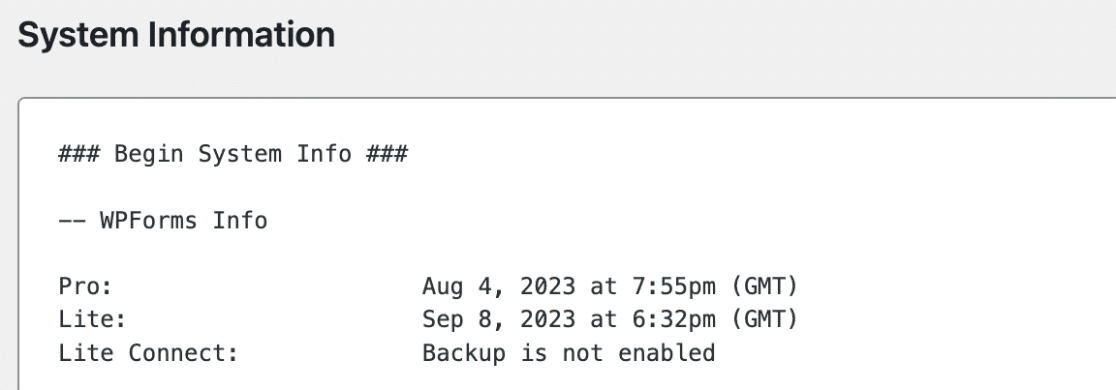This screenshot has height=390, width=1116.
Task: Click the 'Lite:' label text
Action: tap(93, 320)
